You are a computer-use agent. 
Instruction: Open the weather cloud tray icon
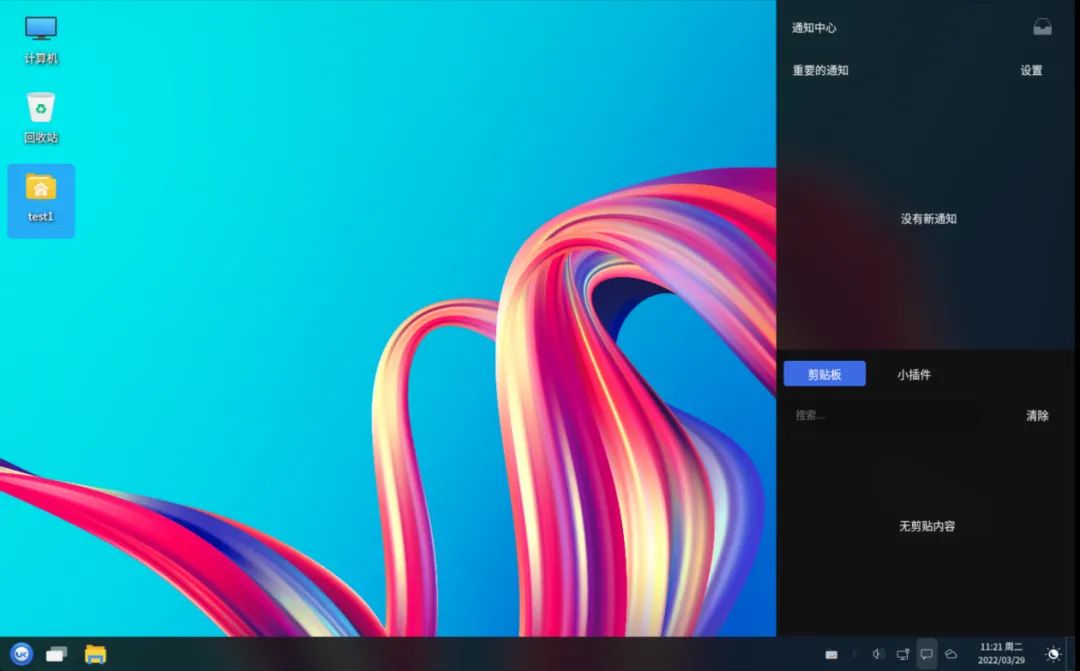point(951,654)
